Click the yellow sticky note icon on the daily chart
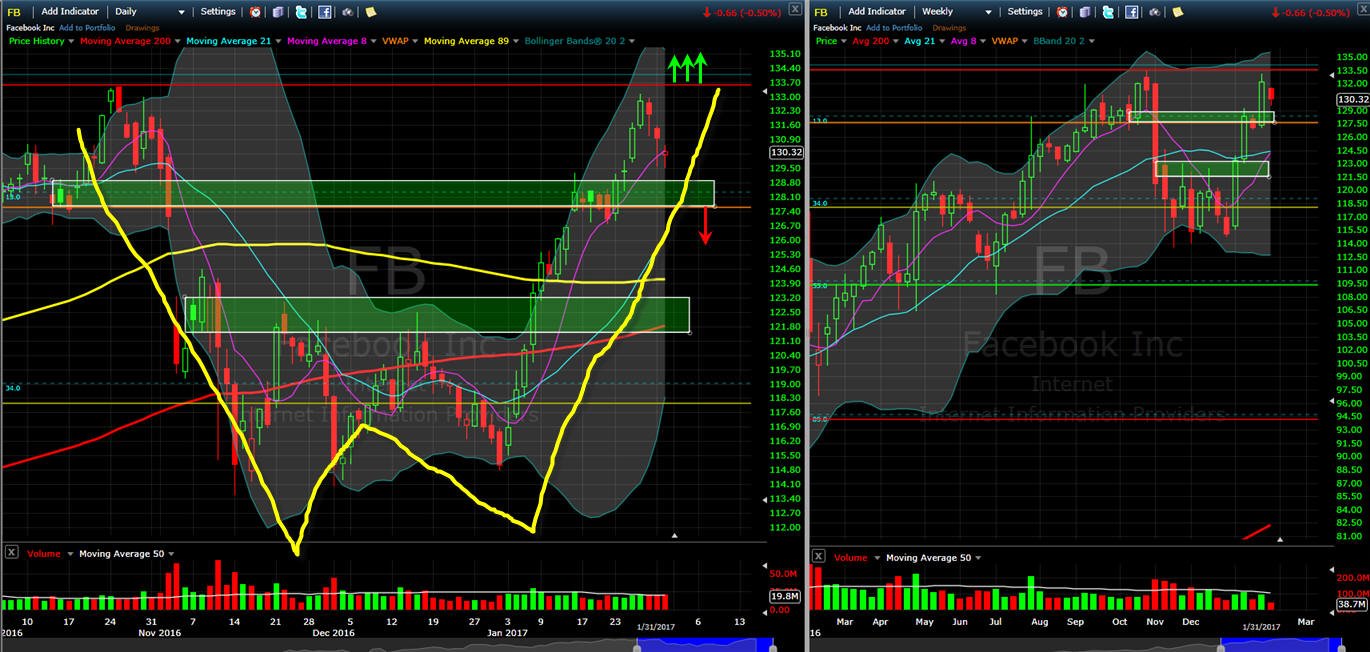 [x=371, y=12]
